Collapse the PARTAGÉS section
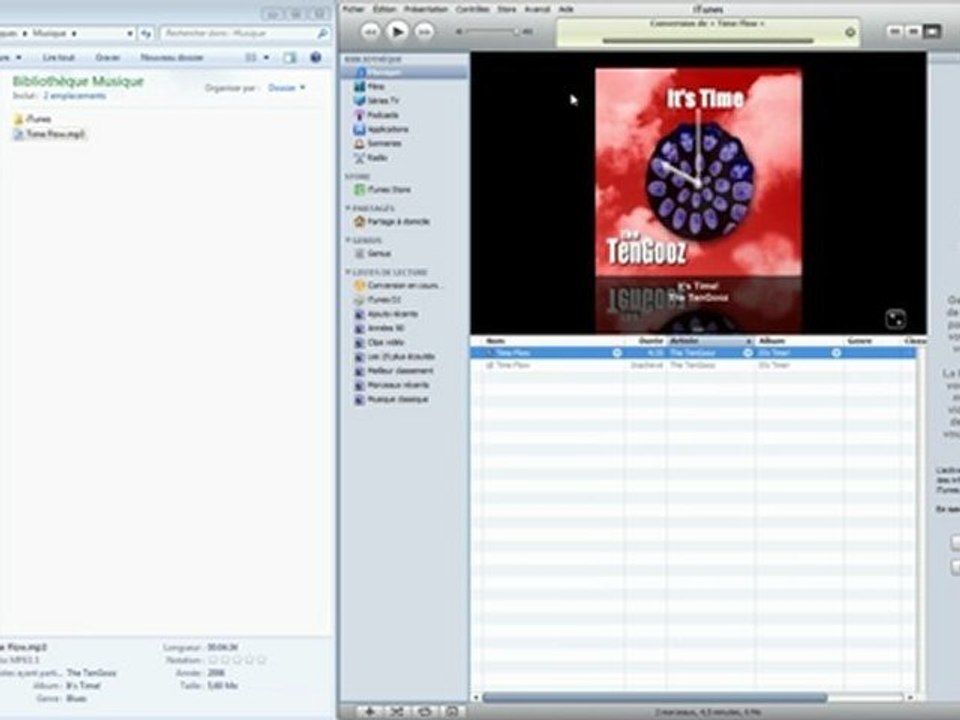 click(348, 208)
